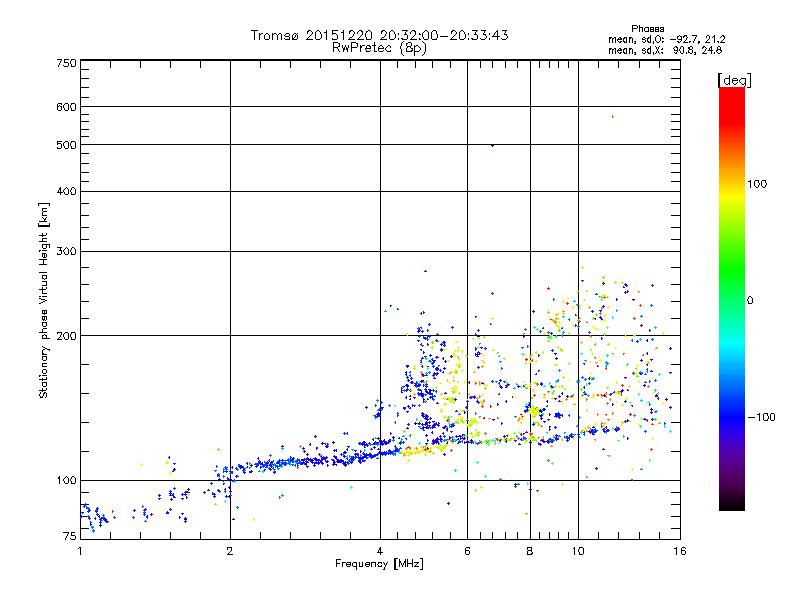Screen dimensions: 800x600
Task: Click the x-axis tick label '10'
Action: (578, 551)
